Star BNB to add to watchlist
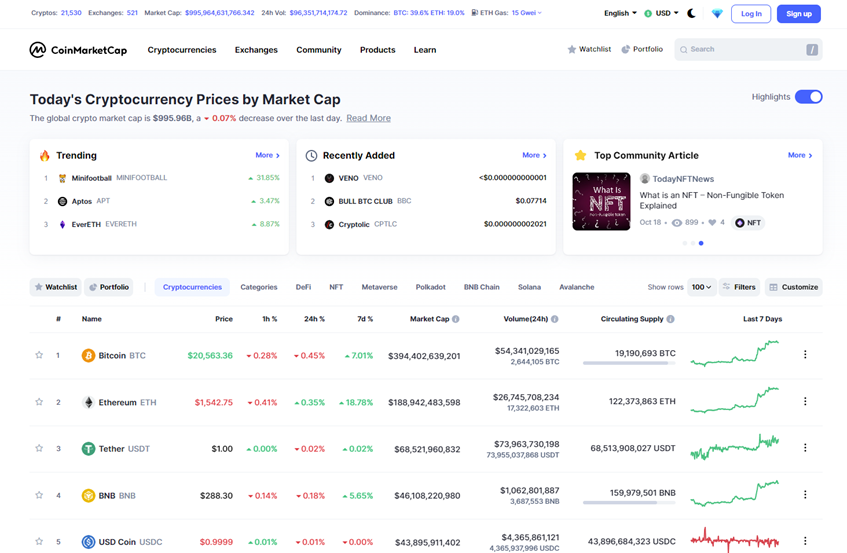 pos(39,495)
